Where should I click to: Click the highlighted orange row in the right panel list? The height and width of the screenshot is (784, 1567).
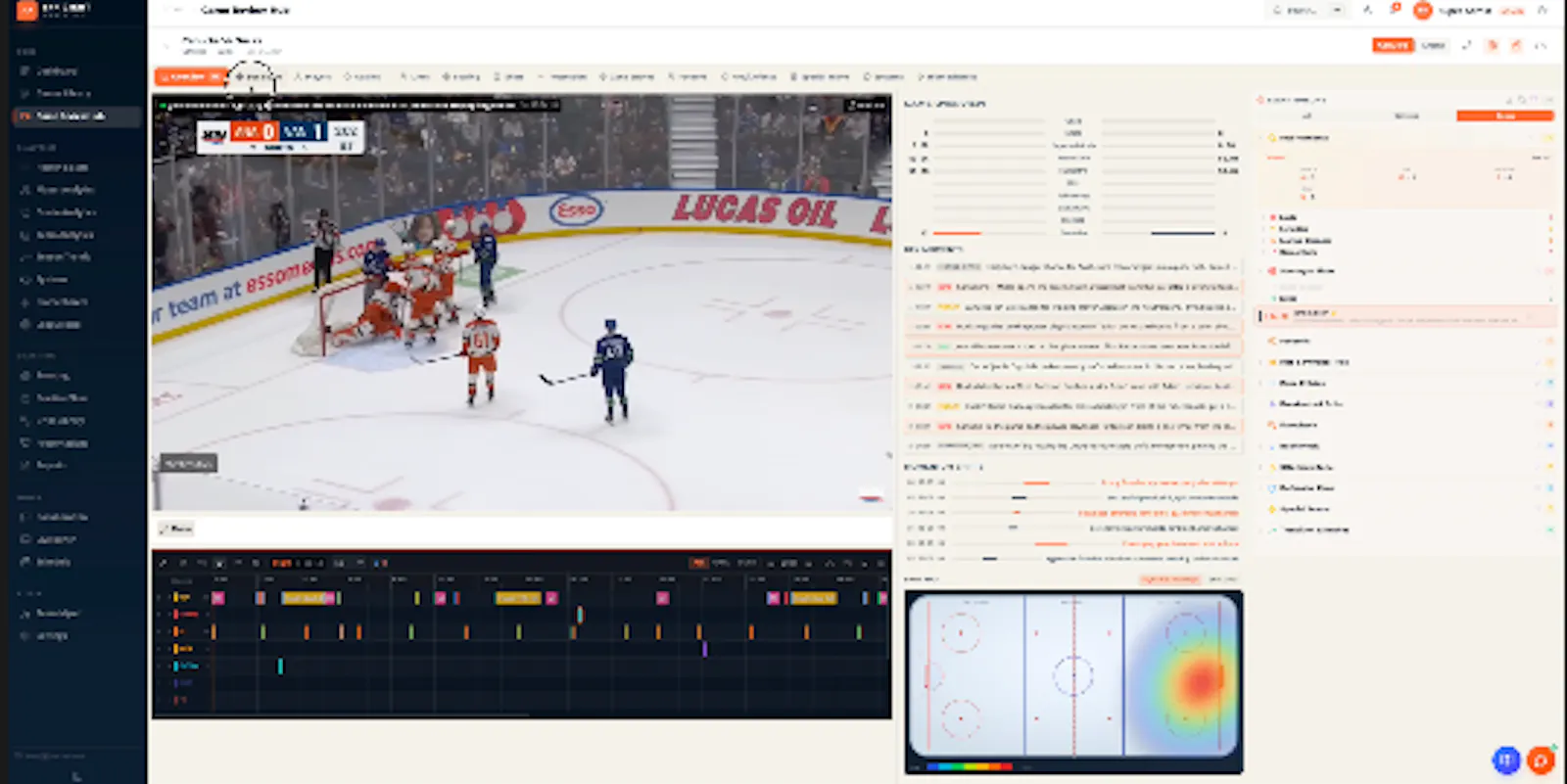click(1407, 315)
